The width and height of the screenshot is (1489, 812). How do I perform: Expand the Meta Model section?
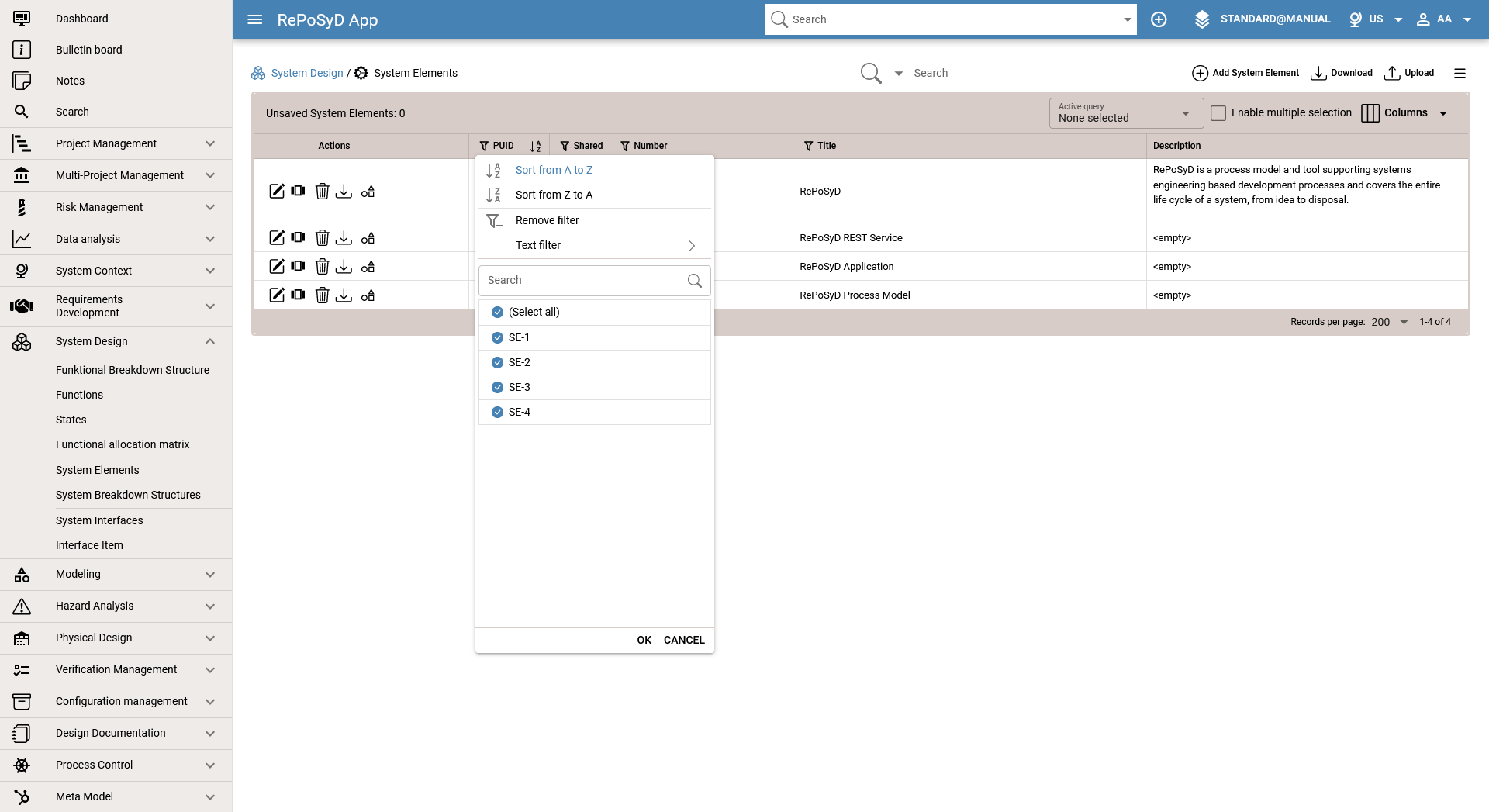click(210, 796)
